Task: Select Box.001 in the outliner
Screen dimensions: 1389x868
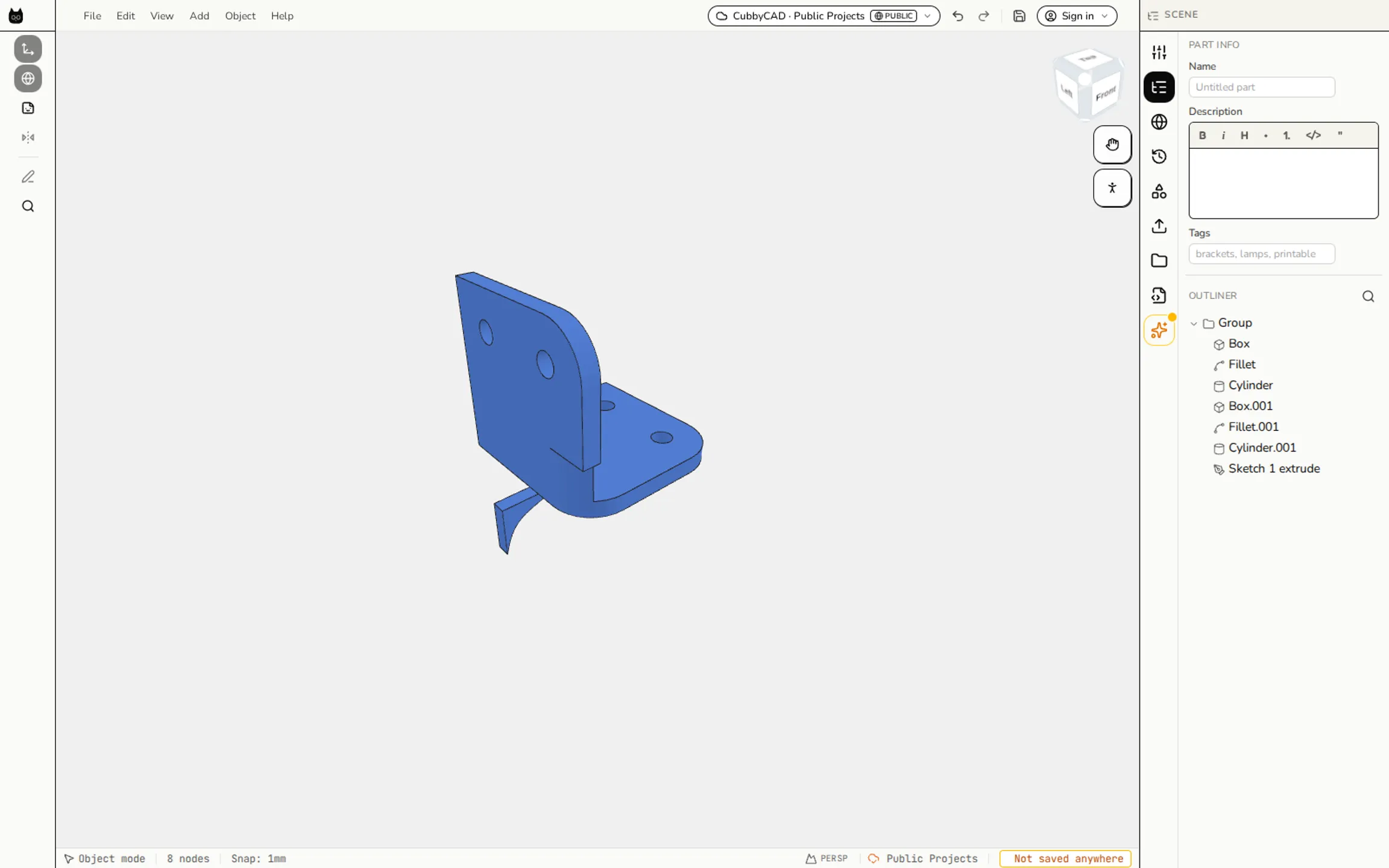Action: 1250,406
